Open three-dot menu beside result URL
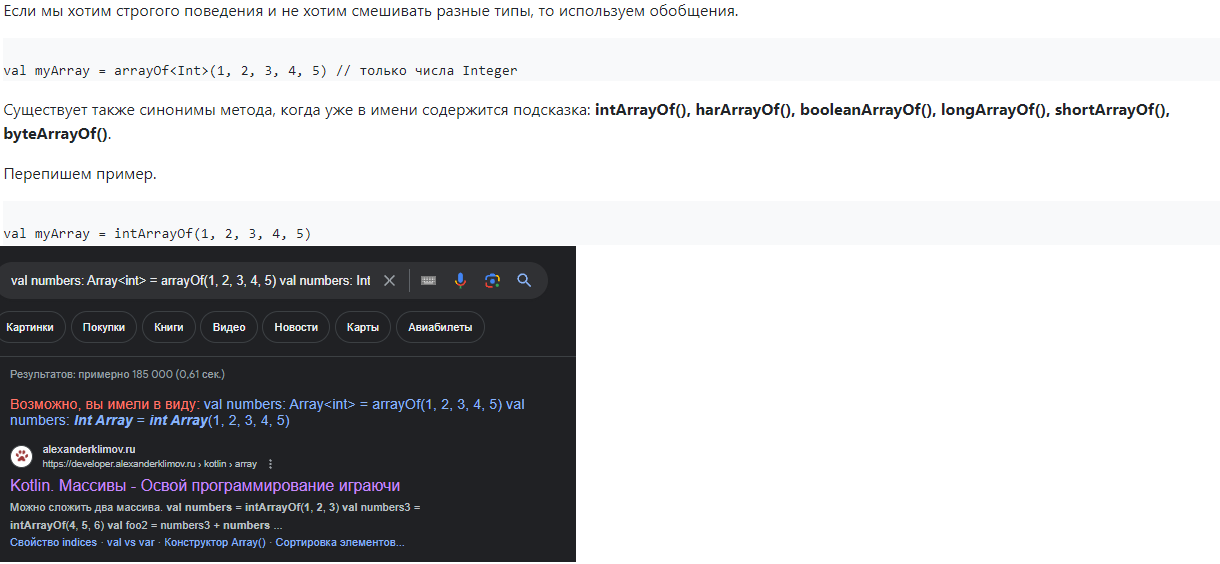Viewport: 1220px width, 564px height. pos(270,464)
